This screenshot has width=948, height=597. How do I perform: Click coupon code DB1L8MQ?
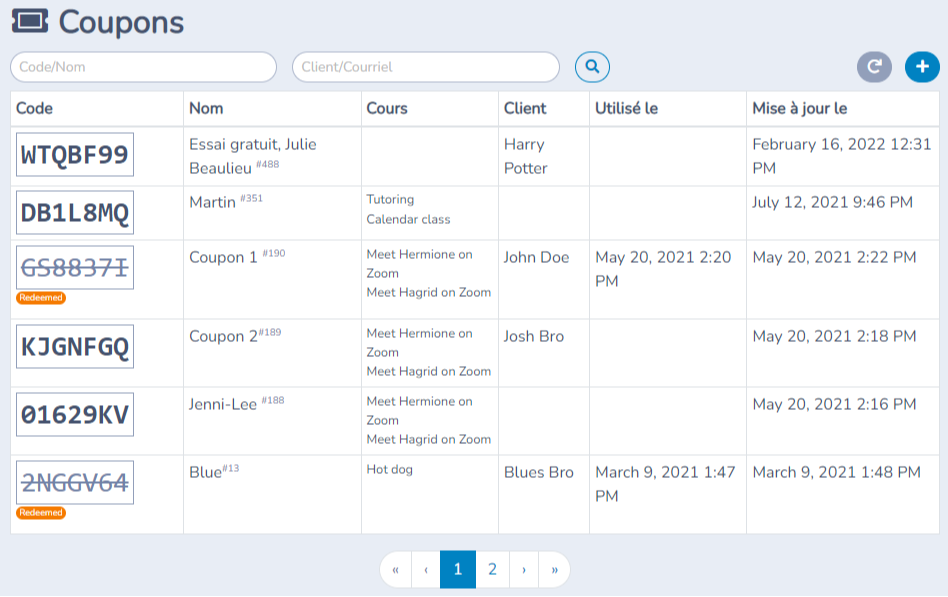tap(75, 213)
